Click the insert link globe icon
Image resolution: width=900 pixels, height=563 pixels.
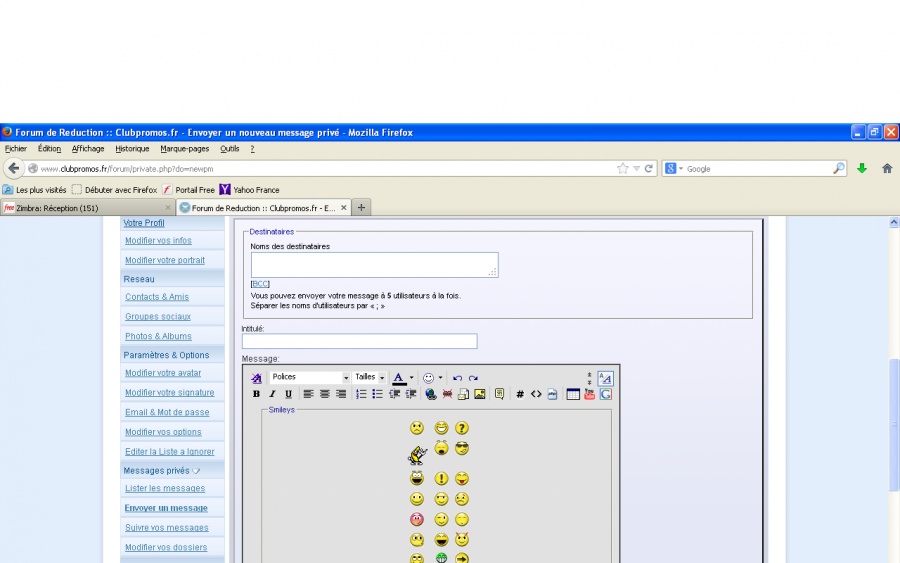pos(431,394)
